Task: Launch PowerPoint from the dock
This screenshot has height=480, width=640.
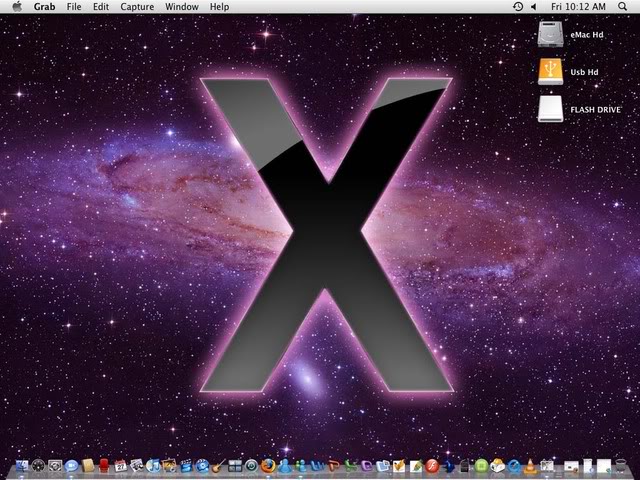Action: [x=333, y=466]
